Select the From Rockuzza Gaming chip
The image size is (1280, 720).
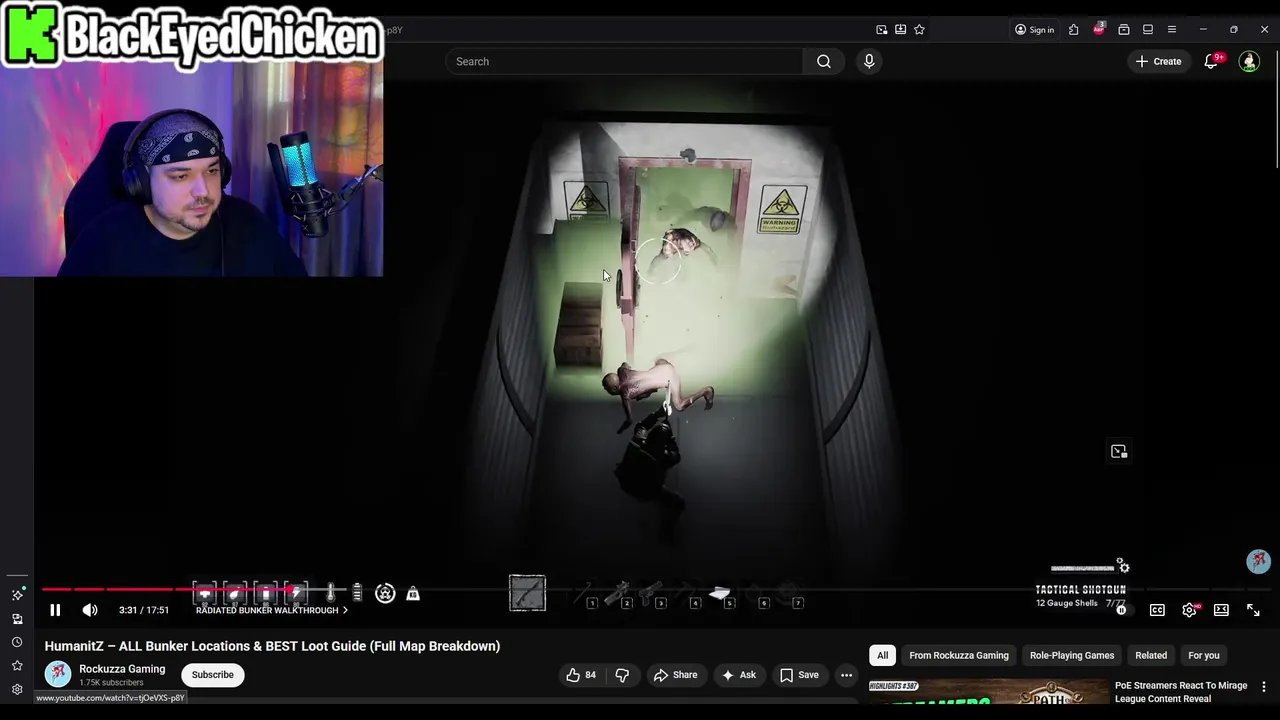tap(959, 655)
